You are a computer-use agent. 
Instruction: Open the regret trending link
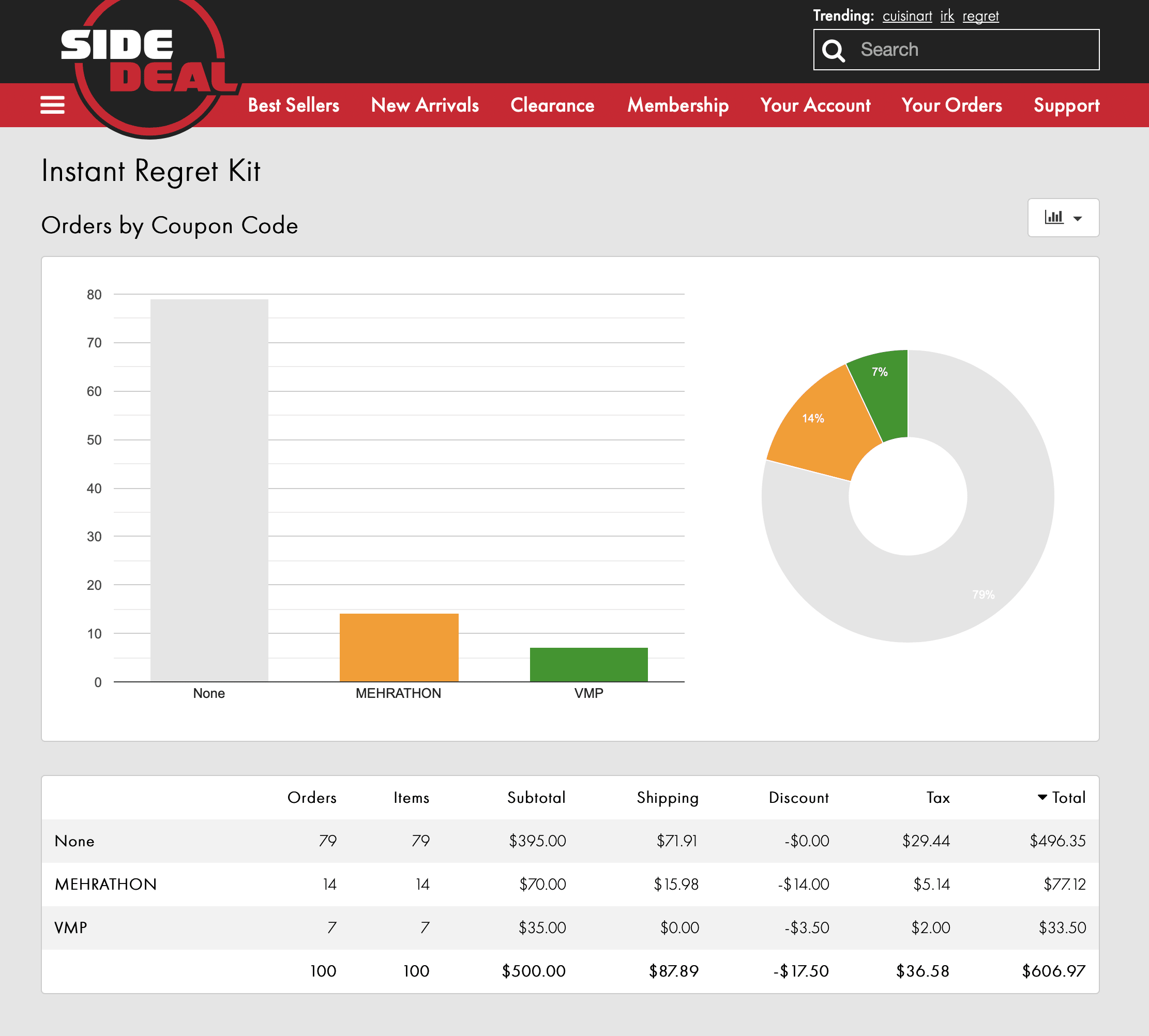click(x=980, y=16)
